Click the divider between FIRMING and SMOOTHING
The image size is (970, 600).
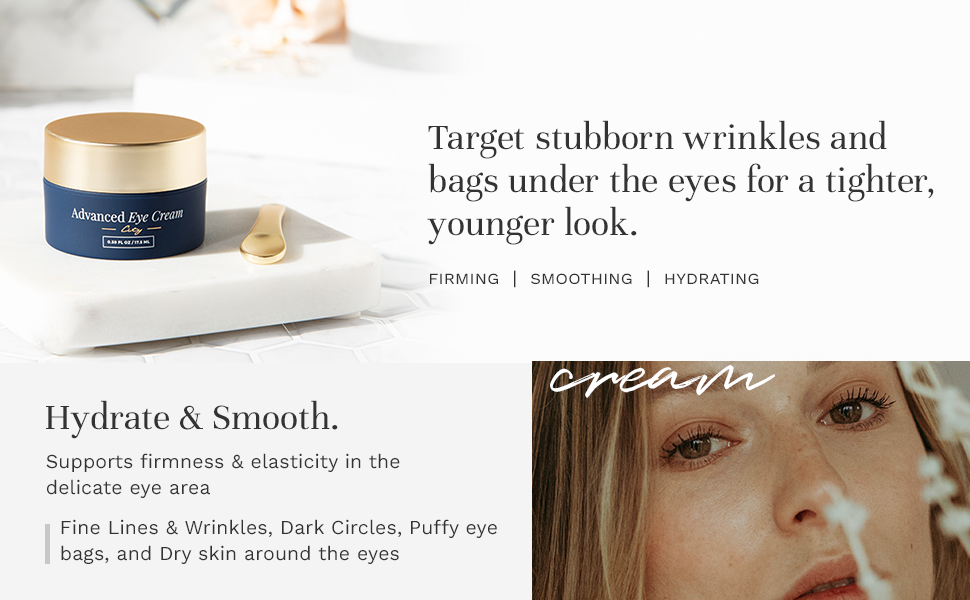(515, 279)
